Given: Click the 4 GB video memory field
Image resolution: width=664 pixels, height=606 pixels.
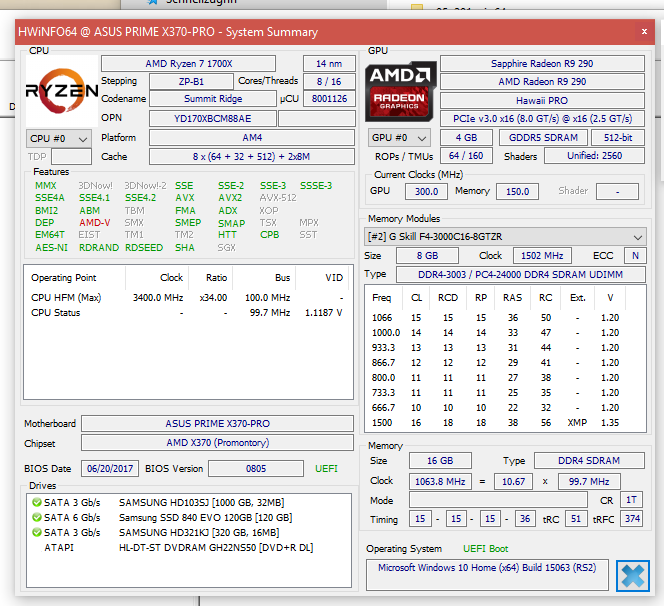Looking at the screenshot, I should click(x=466, y=138).
